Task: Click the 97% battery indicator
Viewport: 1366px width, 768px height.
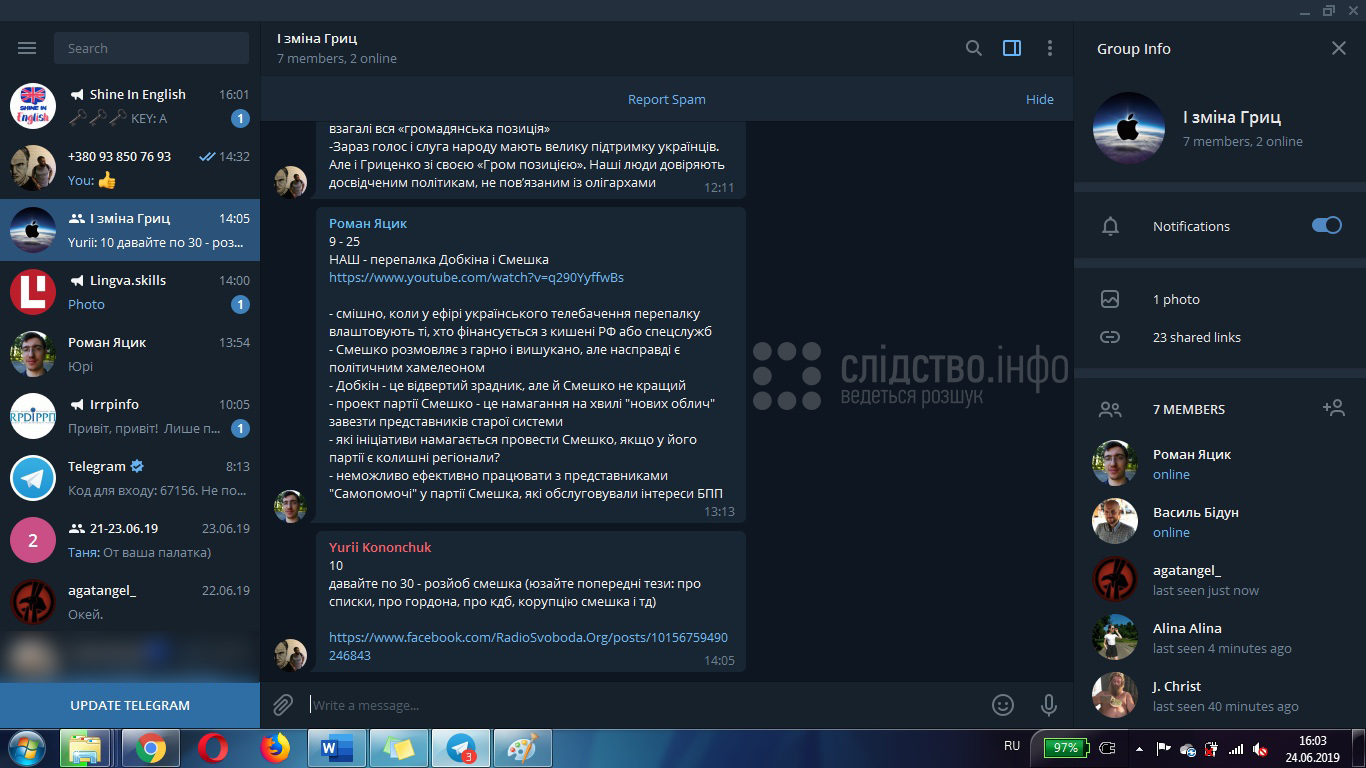Action: pyautogui.click(x=1064, y=747)
